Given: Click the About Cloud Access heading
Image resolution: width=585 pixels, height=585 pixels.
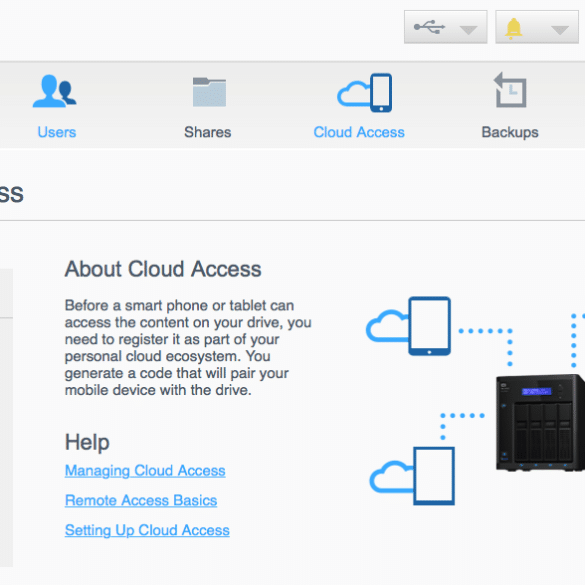Looking at the screenshot, I should point(163,269).
